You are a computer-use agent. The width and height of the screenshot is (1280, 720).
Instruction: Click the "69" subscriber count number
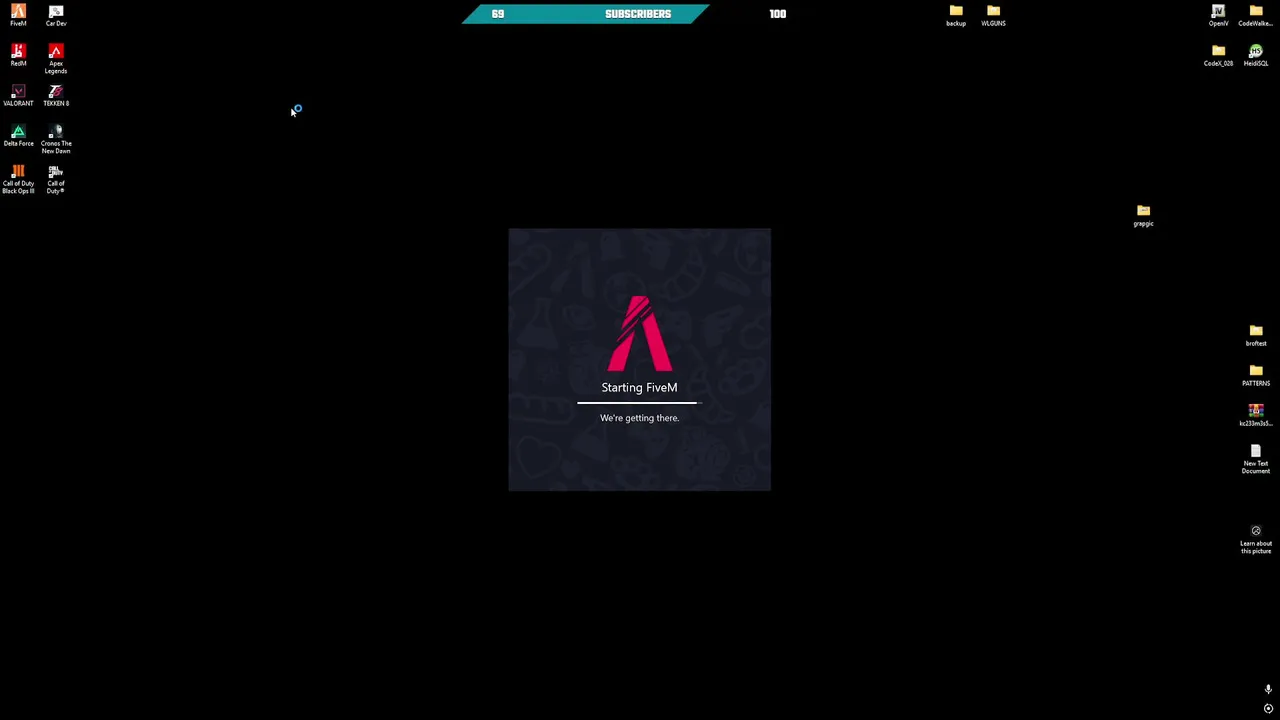pos(498,14)
